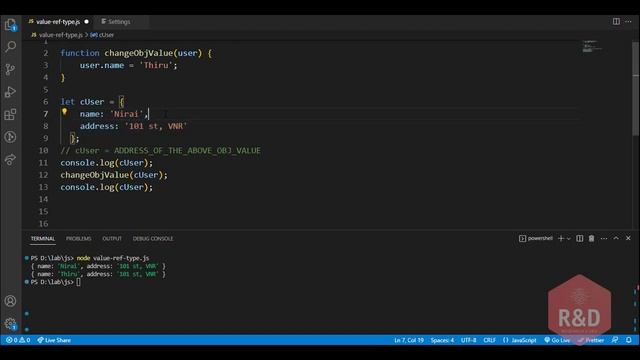Image resolution: width=640 pixels, height=360 pixels.
Task: Select the PROBLEMS panel tab
Action: click(x=79, y=238)
